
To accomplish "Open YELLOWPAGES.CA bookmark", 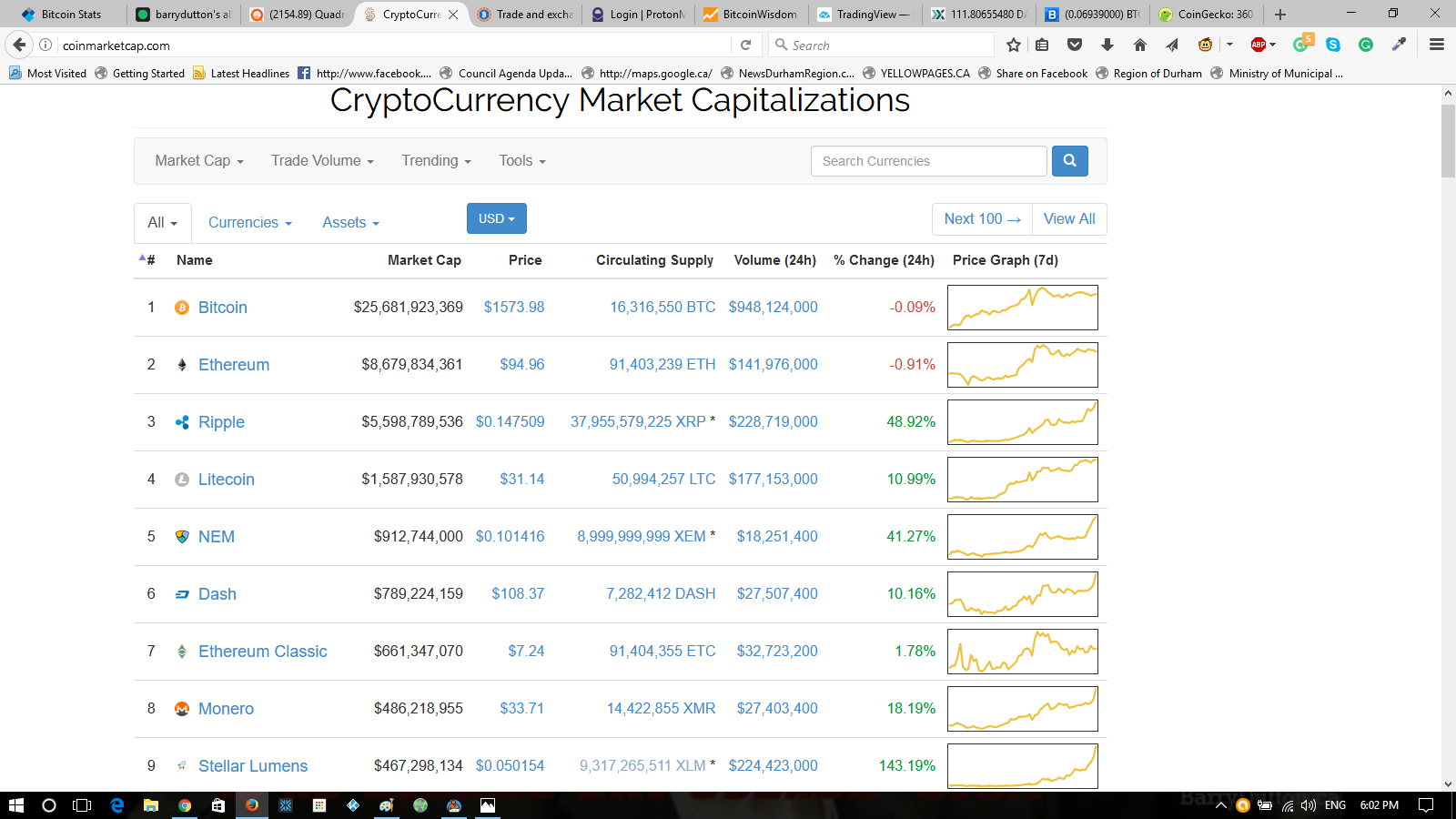I will pyautogui.click(x=915, y=74).
